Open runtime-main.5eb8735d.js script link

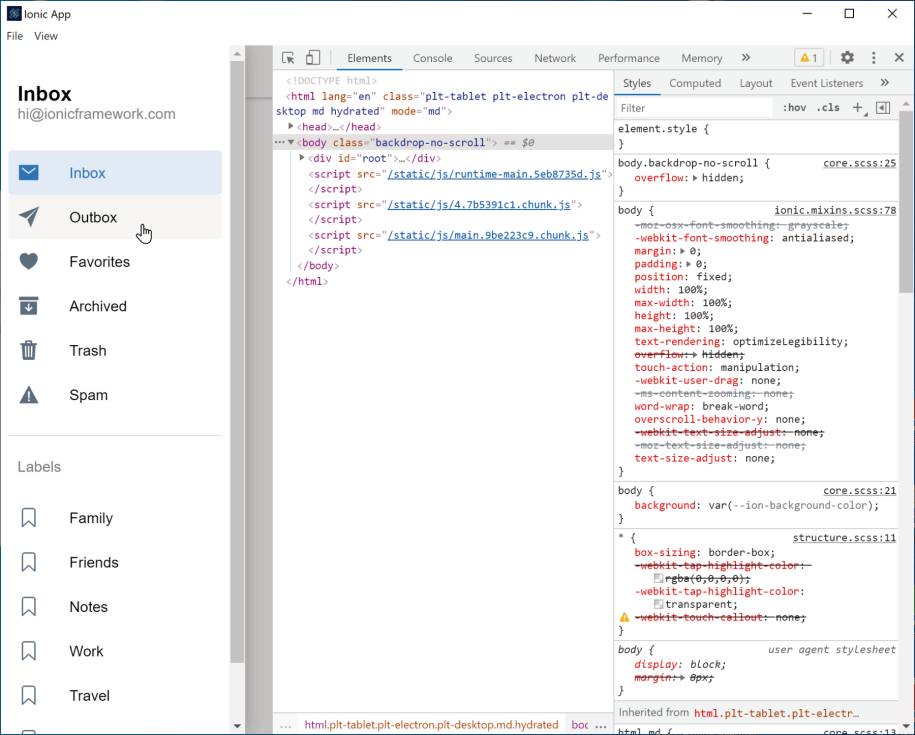pyautogui.click(x=494, y=174)
